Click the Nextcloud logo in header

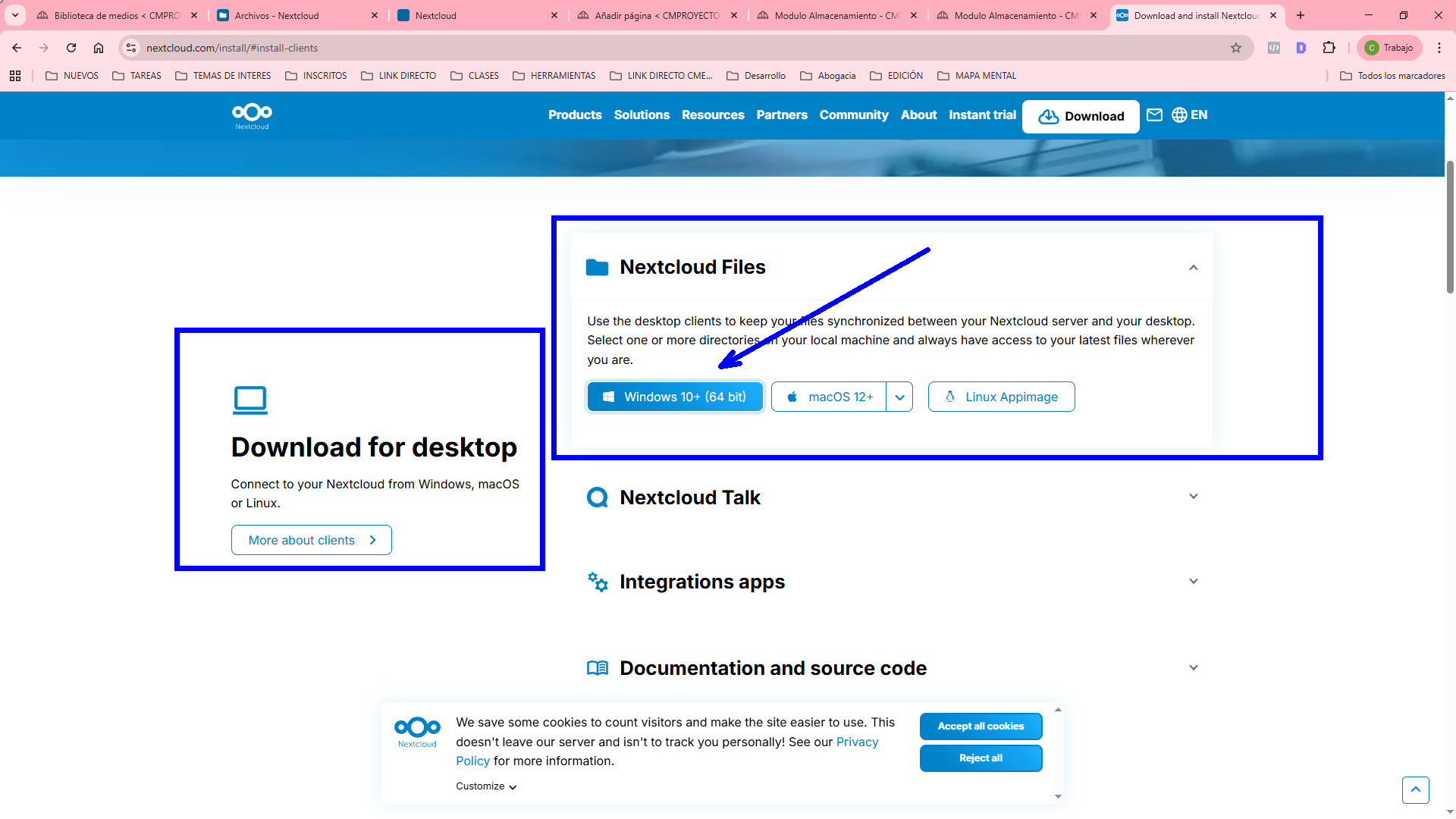pos(252,115)
